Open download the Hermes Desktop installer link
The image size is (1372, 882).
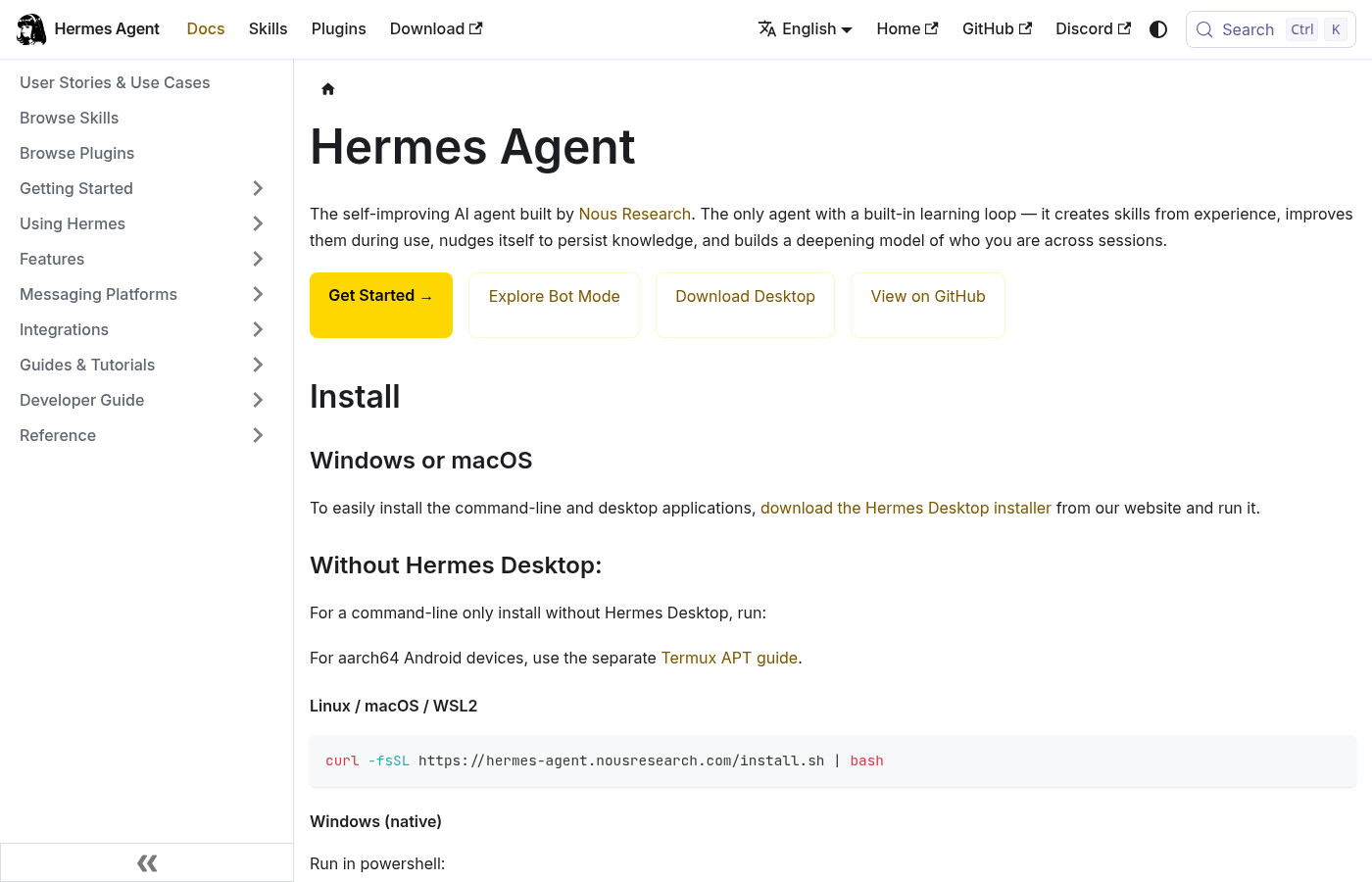pos(906,508)
